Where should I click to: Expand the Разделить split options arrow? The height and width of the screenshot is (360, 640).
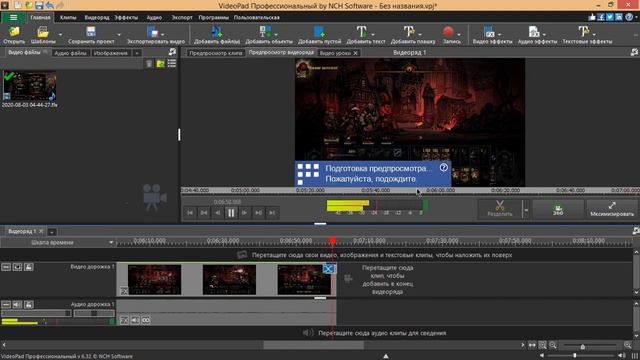pos(526,210)
